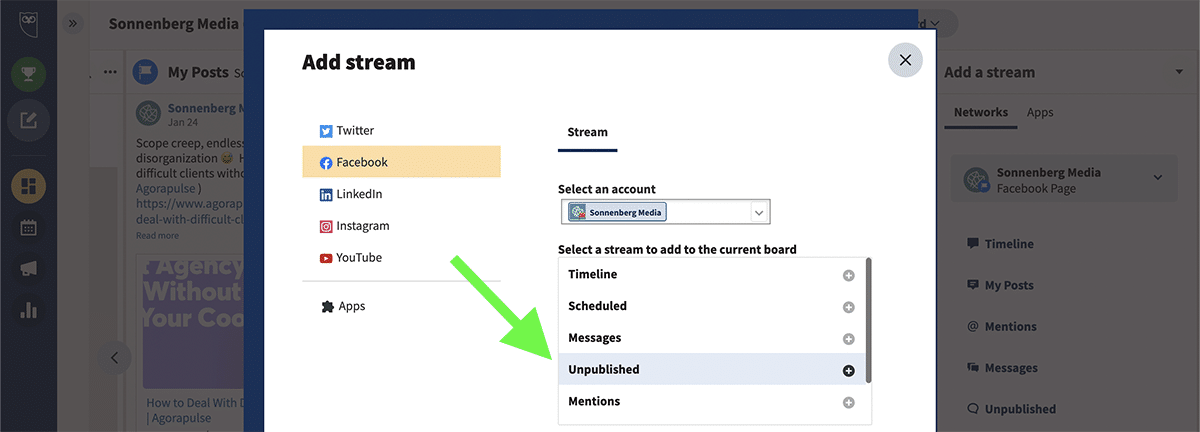This screenshot has height=432, width=1200.
Task: Open the Analytics bar chart icon
Action: pos(28,310)
